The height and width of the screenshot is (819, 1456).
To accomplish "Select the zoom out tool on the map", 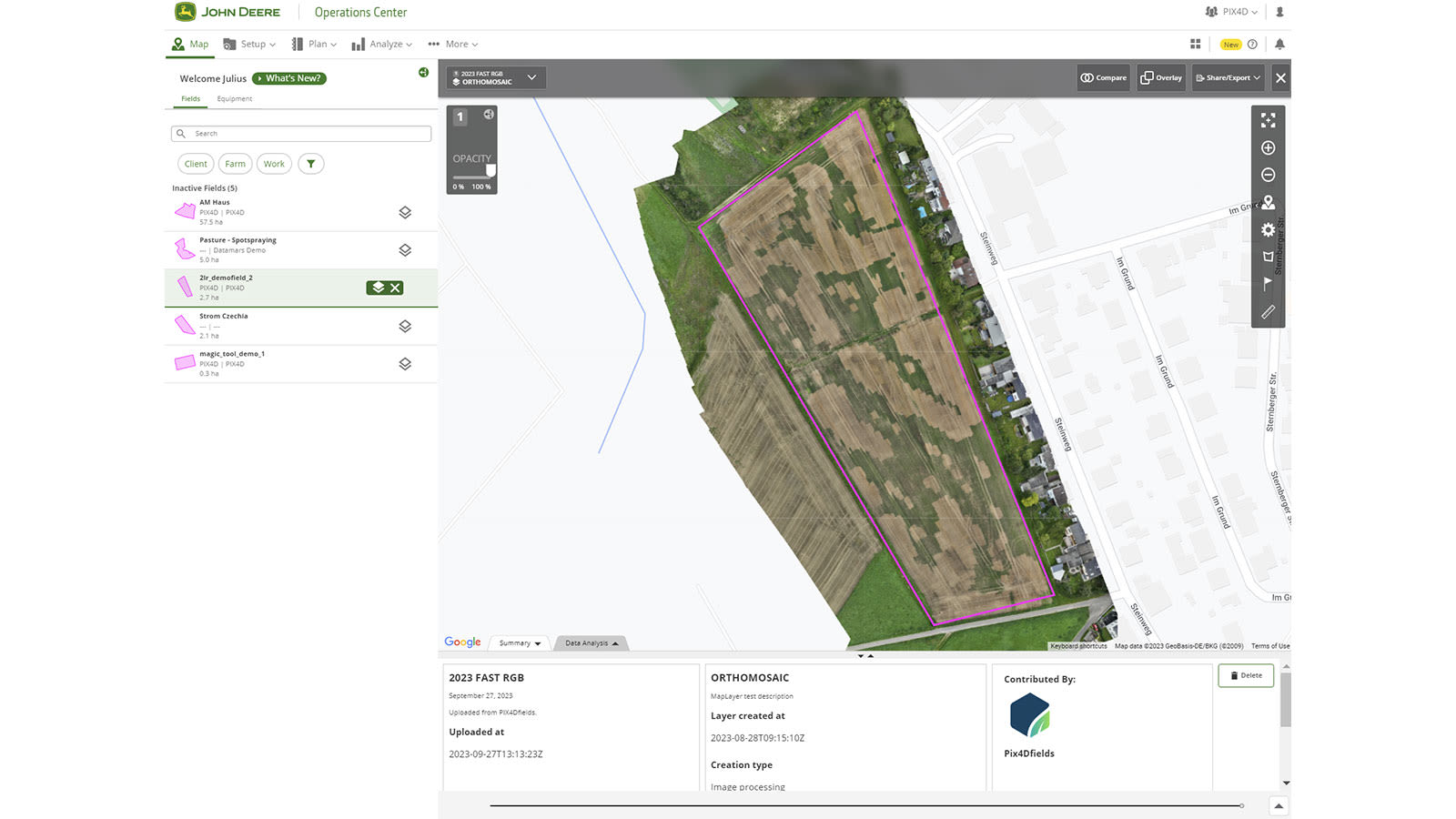I will pos(1268,175).
